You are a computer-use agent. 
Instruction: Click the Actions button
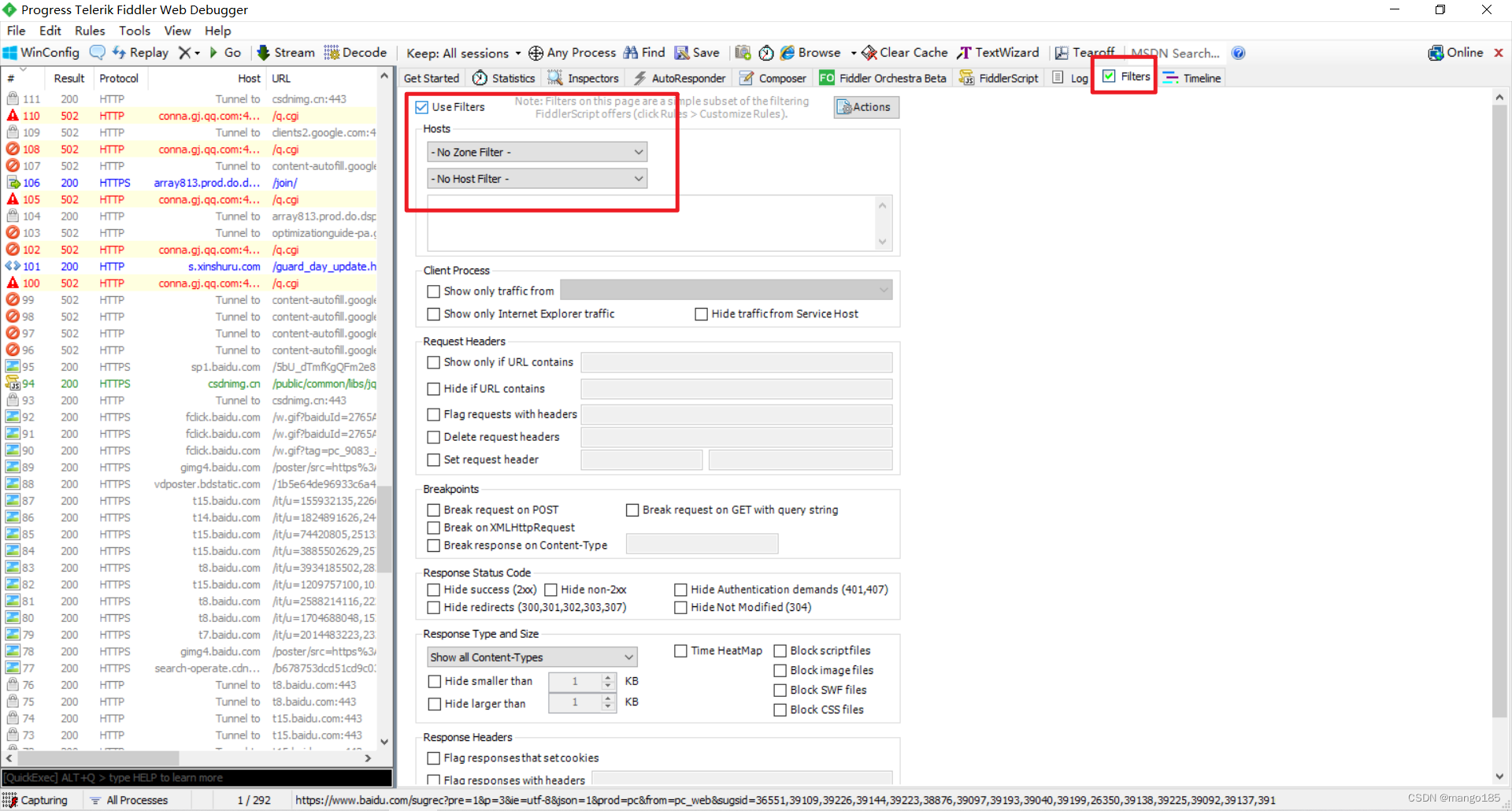point(866,107)
